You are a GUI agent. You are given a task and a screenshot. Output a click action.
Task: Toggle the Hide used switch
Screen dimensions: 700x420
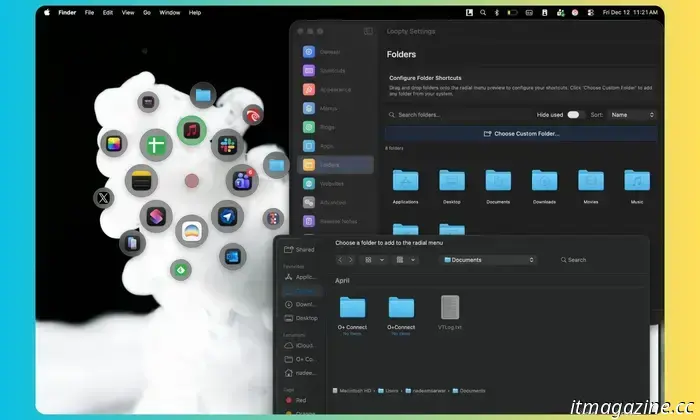coord(574,115)
